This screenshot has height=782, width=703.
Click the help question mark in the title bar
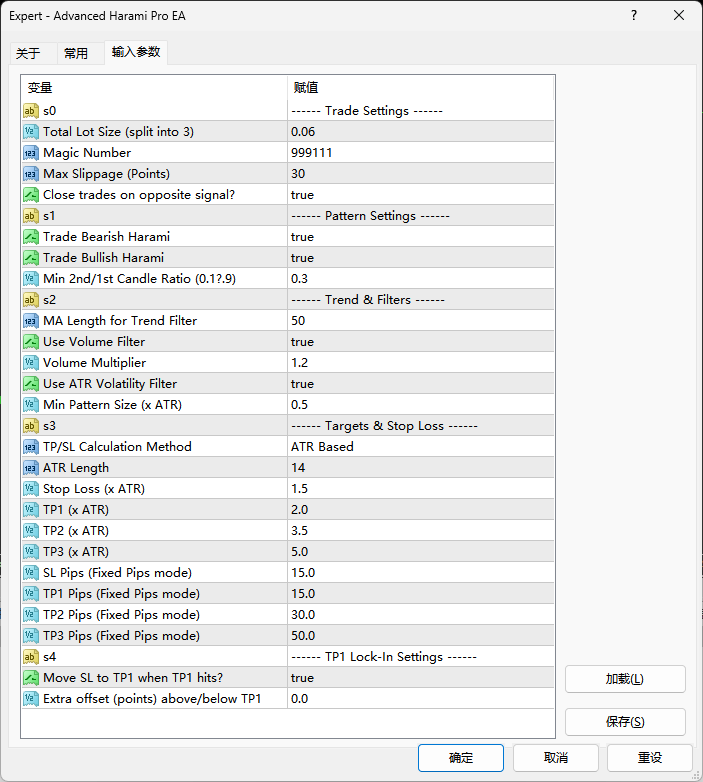pos(634,15)
